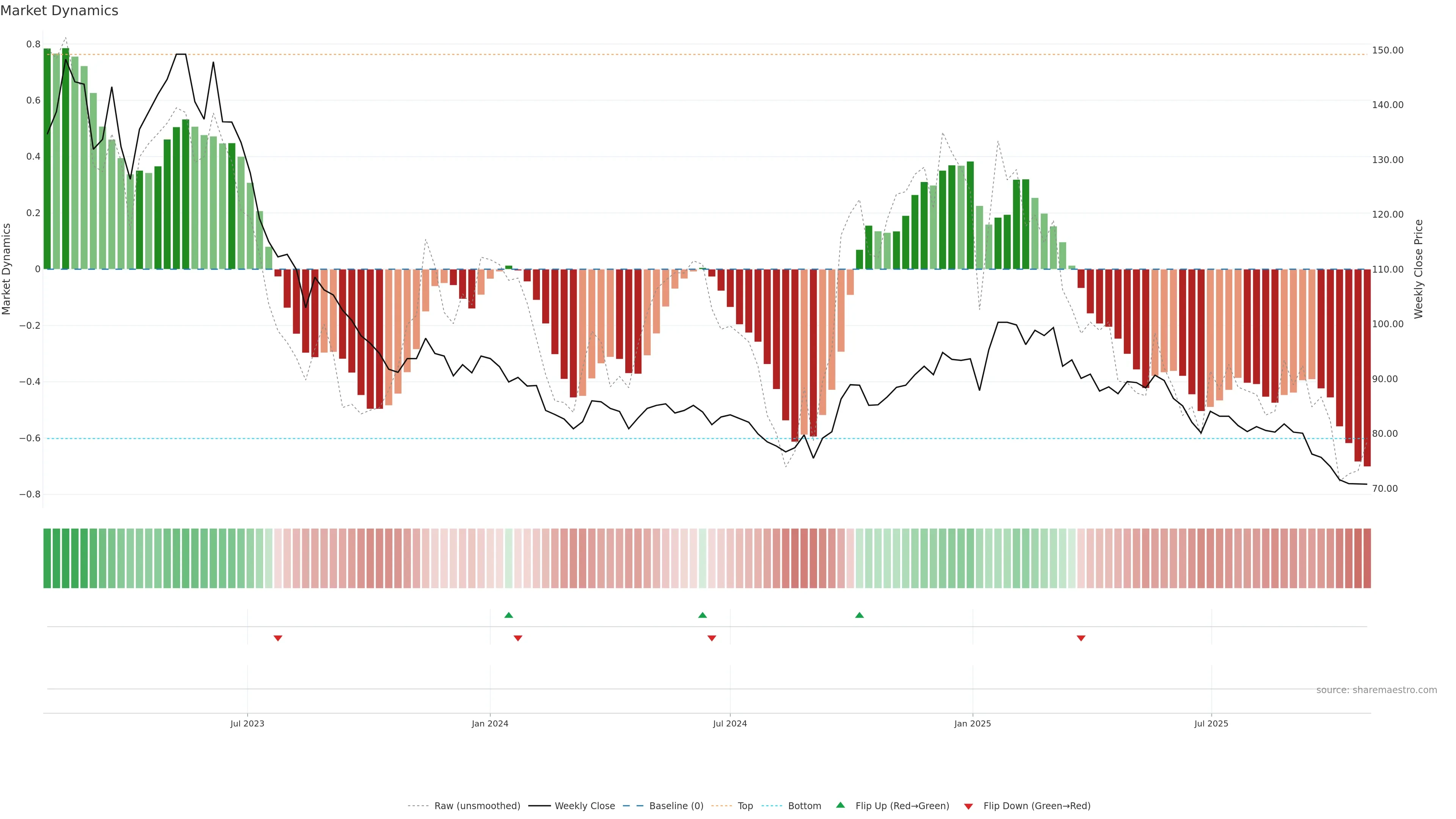The width and height of the screenshot is (1456, 819).
Task: Click the Weekly Close Price axis title
Action: click(x=1418, y=269)
